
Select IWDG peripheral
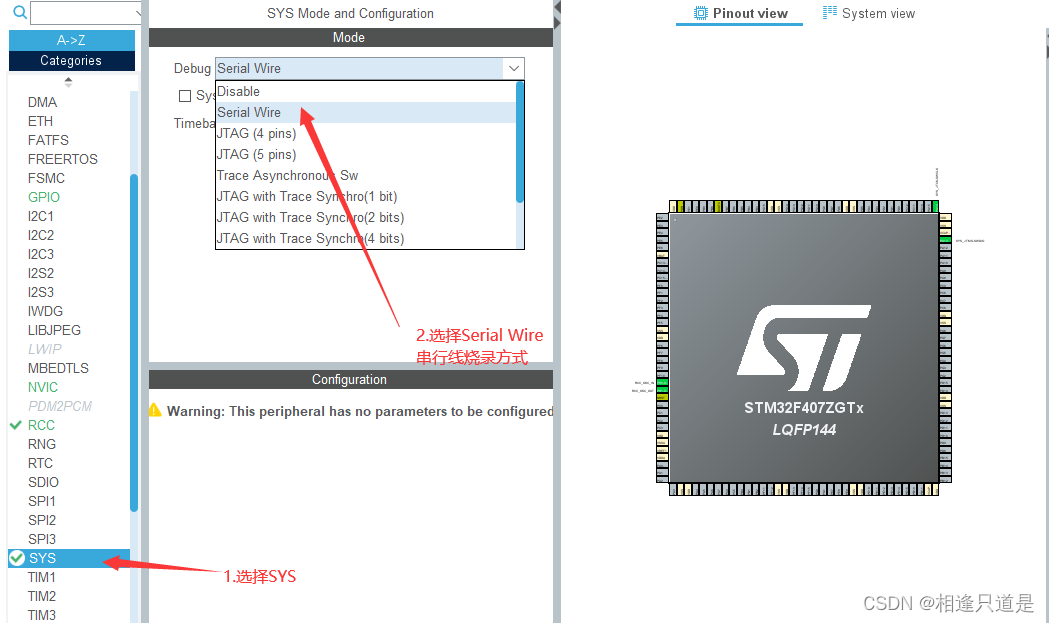[x=45, y=311]
